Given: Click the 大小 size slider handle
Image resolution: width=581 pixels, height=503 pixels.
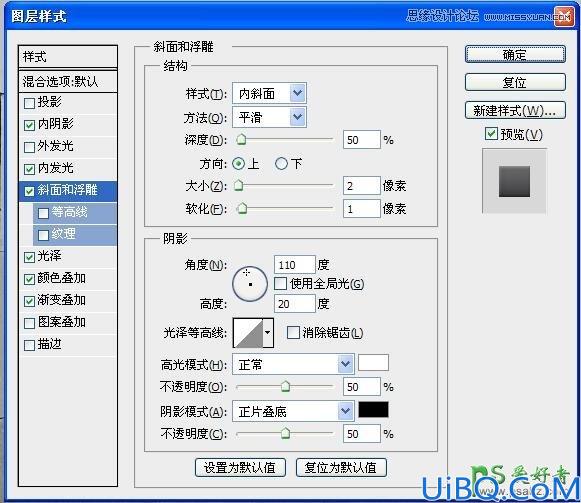Looking at the screenshot, I should (239, 185).
